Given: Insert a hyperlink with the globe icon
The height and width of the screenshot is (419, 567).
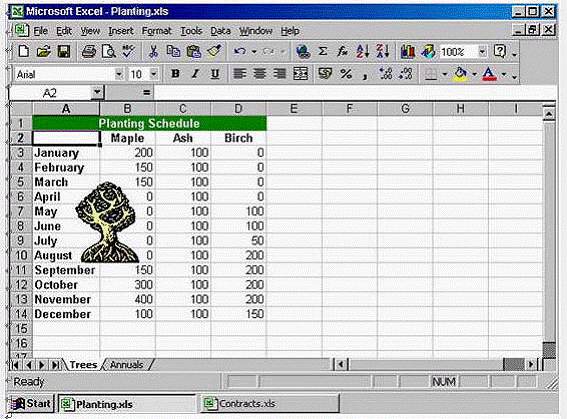Looking at the screenshot, I should click(x=303, y=52).
